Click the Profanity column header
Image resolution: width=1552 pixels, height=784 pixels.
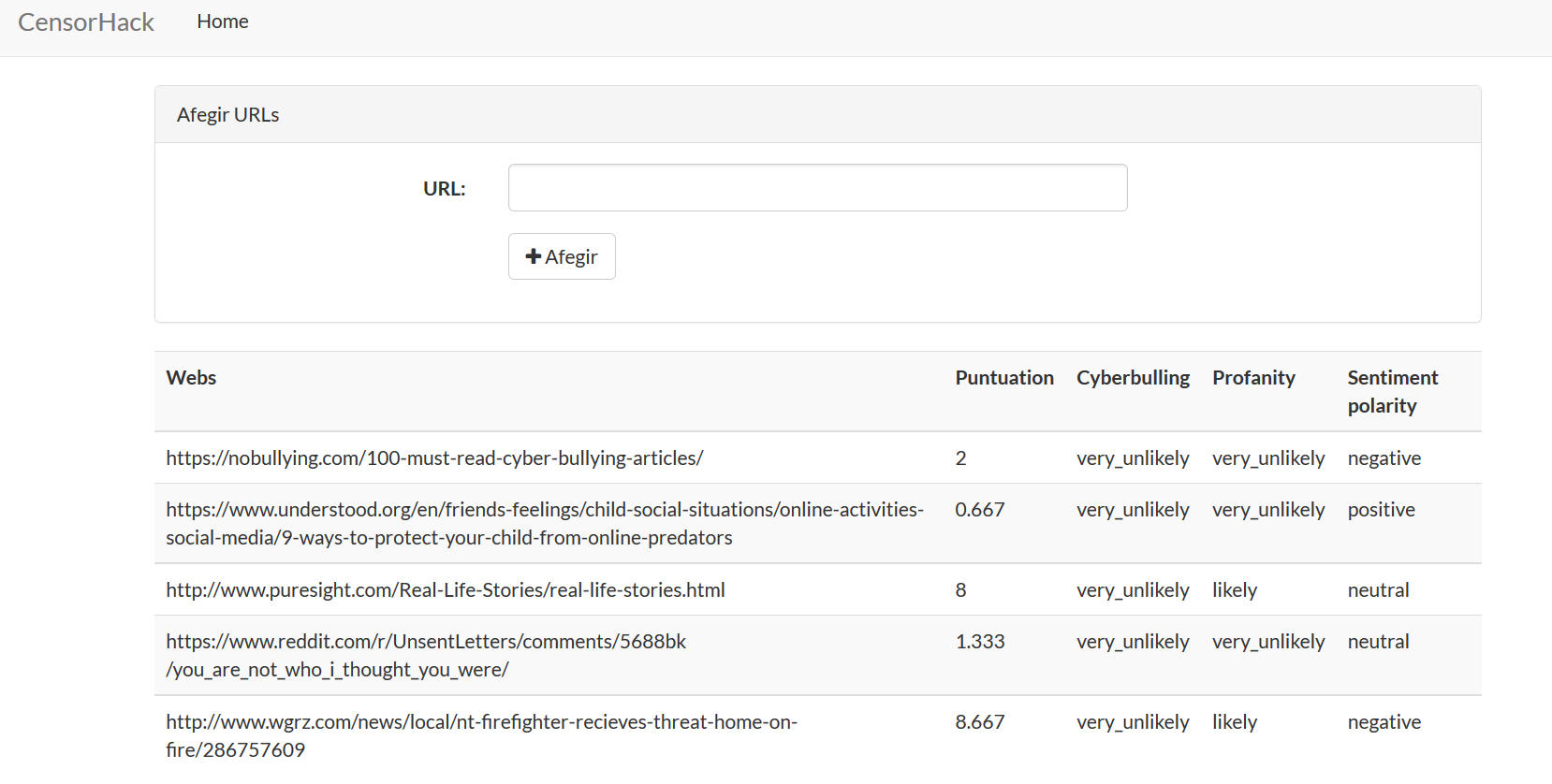click(1253, 378)
